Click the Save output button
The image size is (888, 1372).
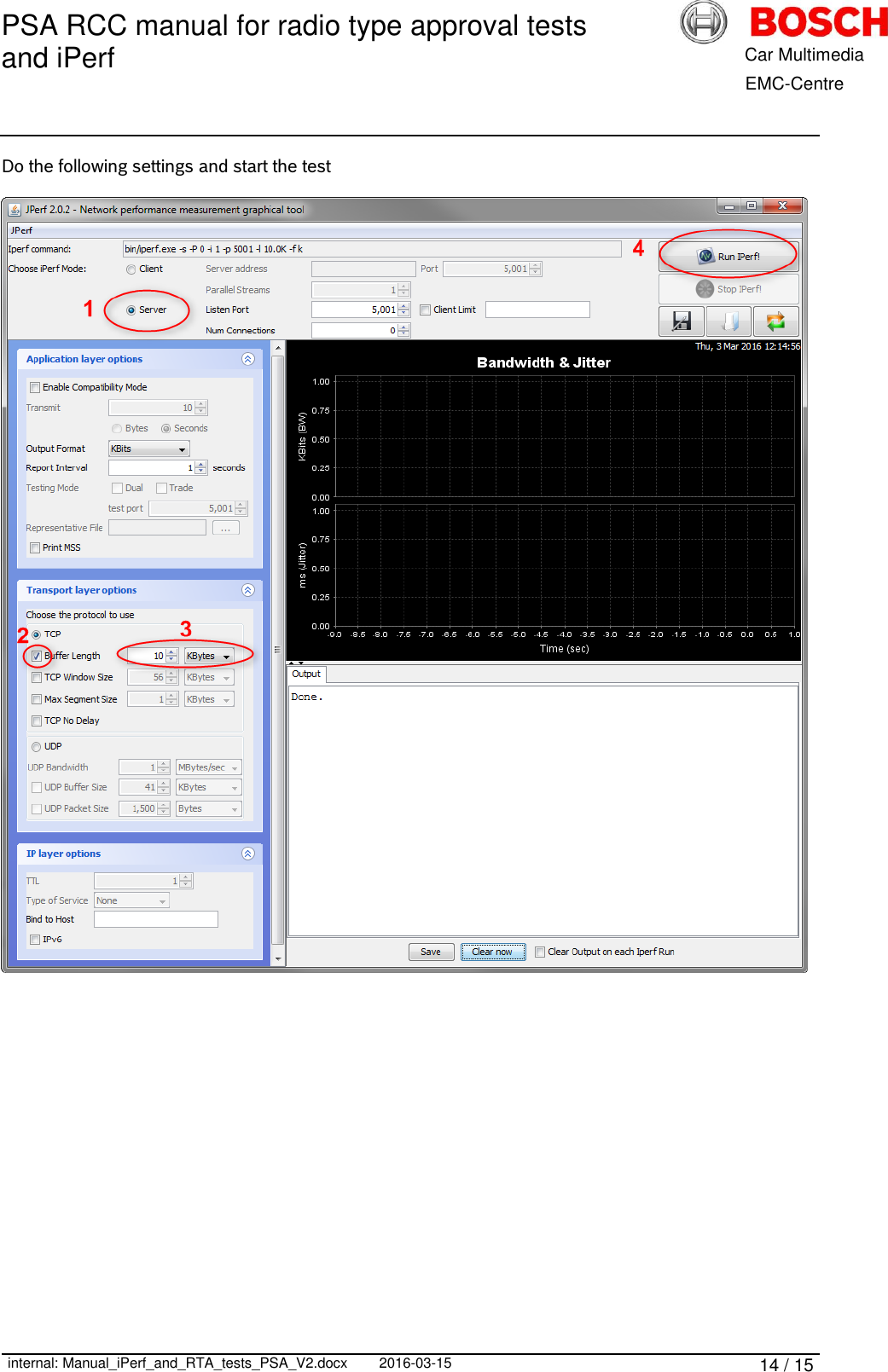(431, 952)
